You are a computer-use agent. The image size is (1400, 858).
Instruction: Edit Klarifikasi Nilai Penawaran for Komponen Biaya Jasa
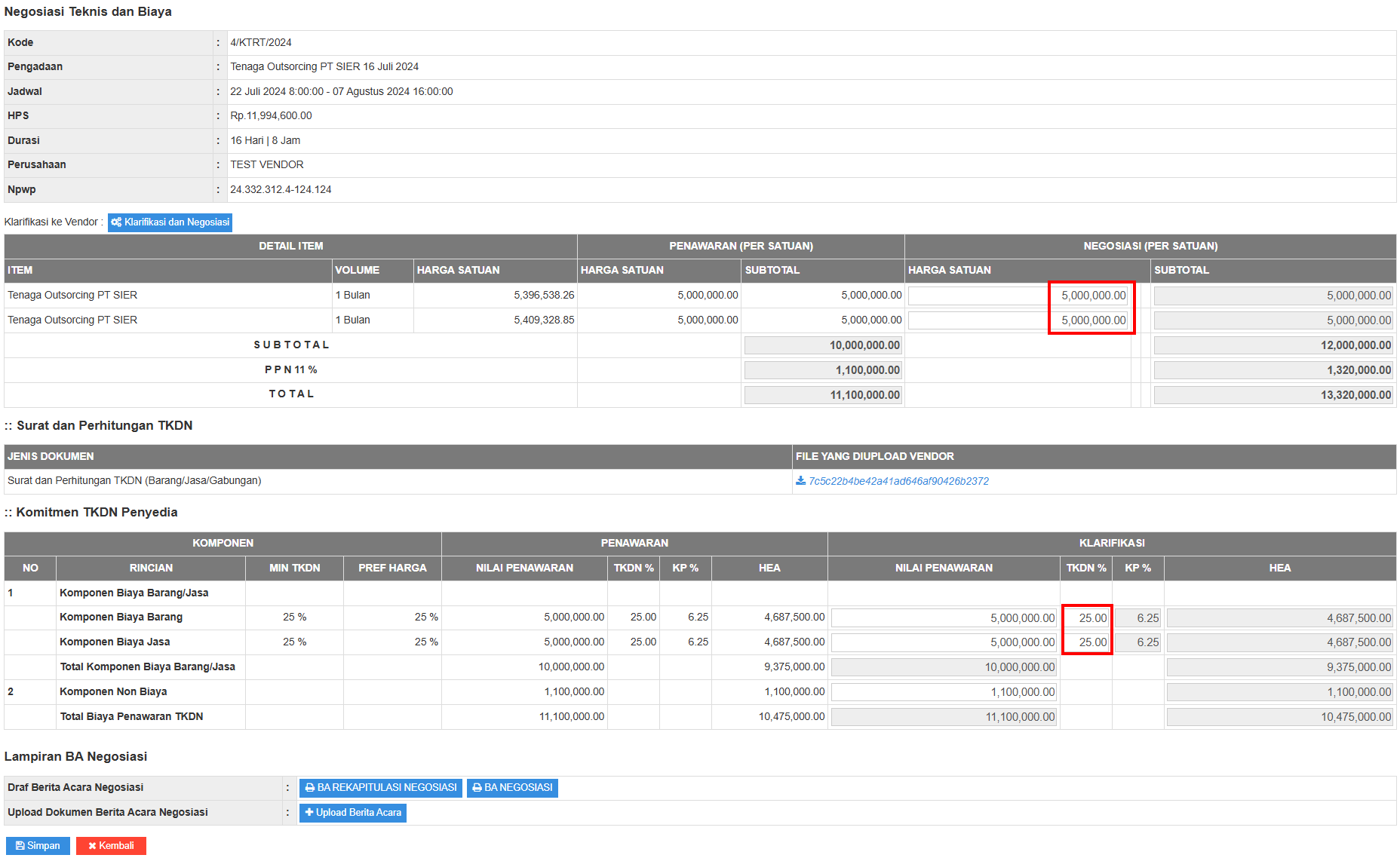pyautogui.click(x=944, y=642)
